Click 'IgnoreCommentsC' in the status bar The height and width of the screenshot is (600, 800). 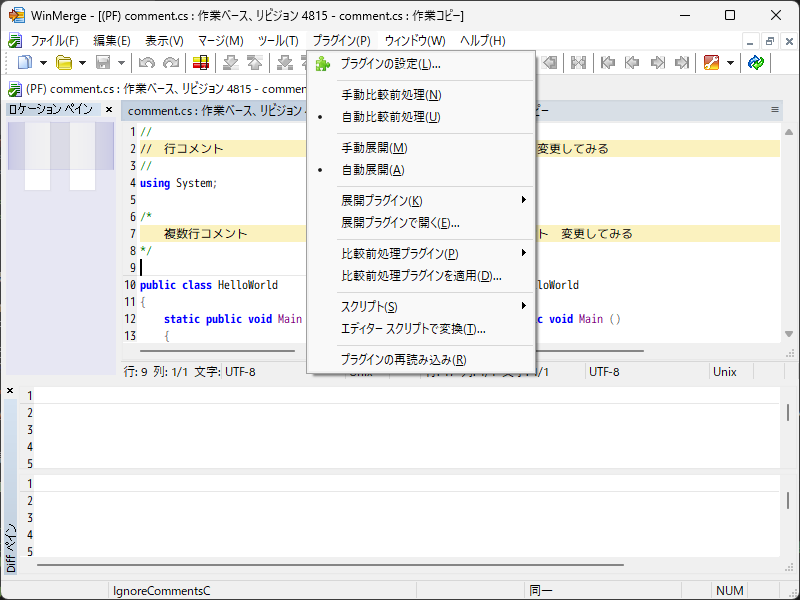(x=161, y=591)
